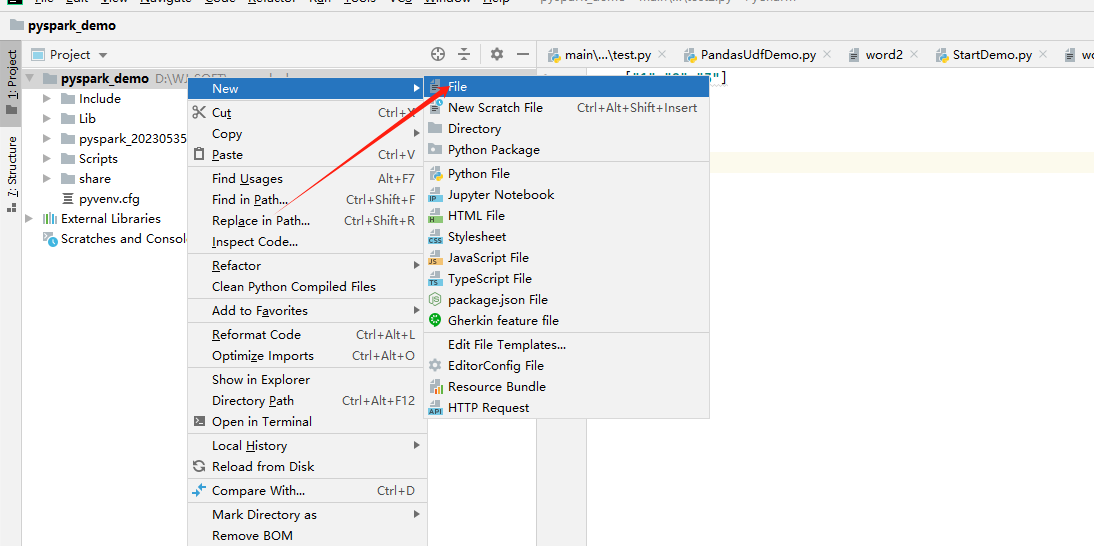Click the Jupyter Notebook file icon

[x=435, y=195]
